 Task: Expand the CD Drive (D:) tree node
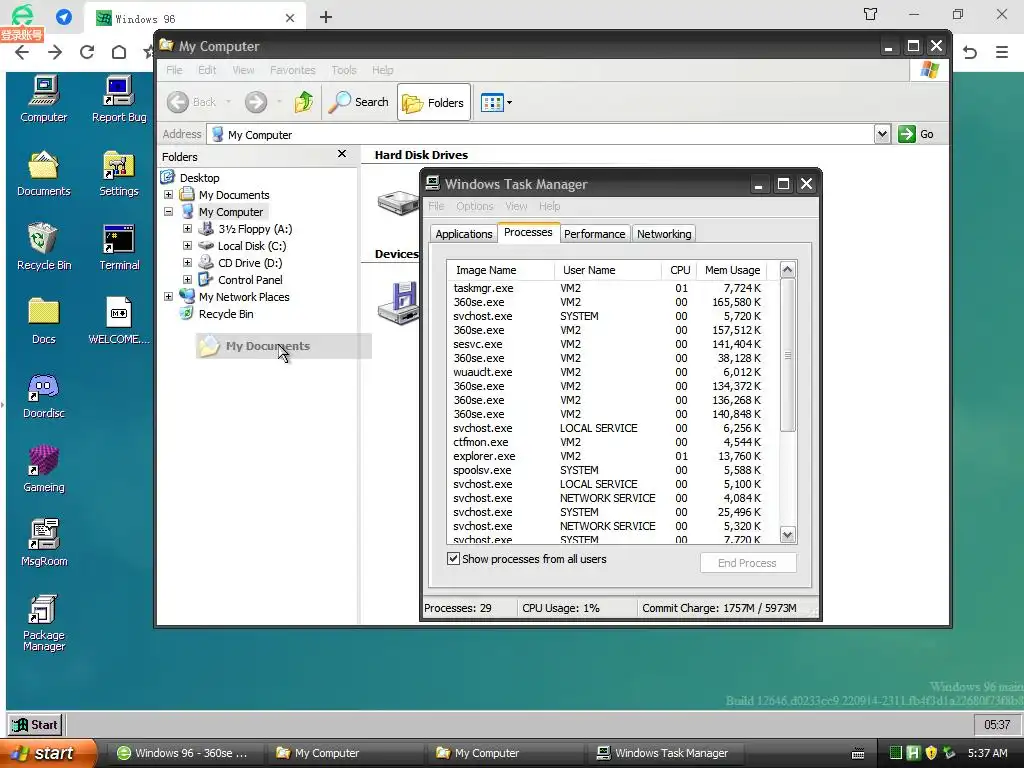click(x=187, y=263)
